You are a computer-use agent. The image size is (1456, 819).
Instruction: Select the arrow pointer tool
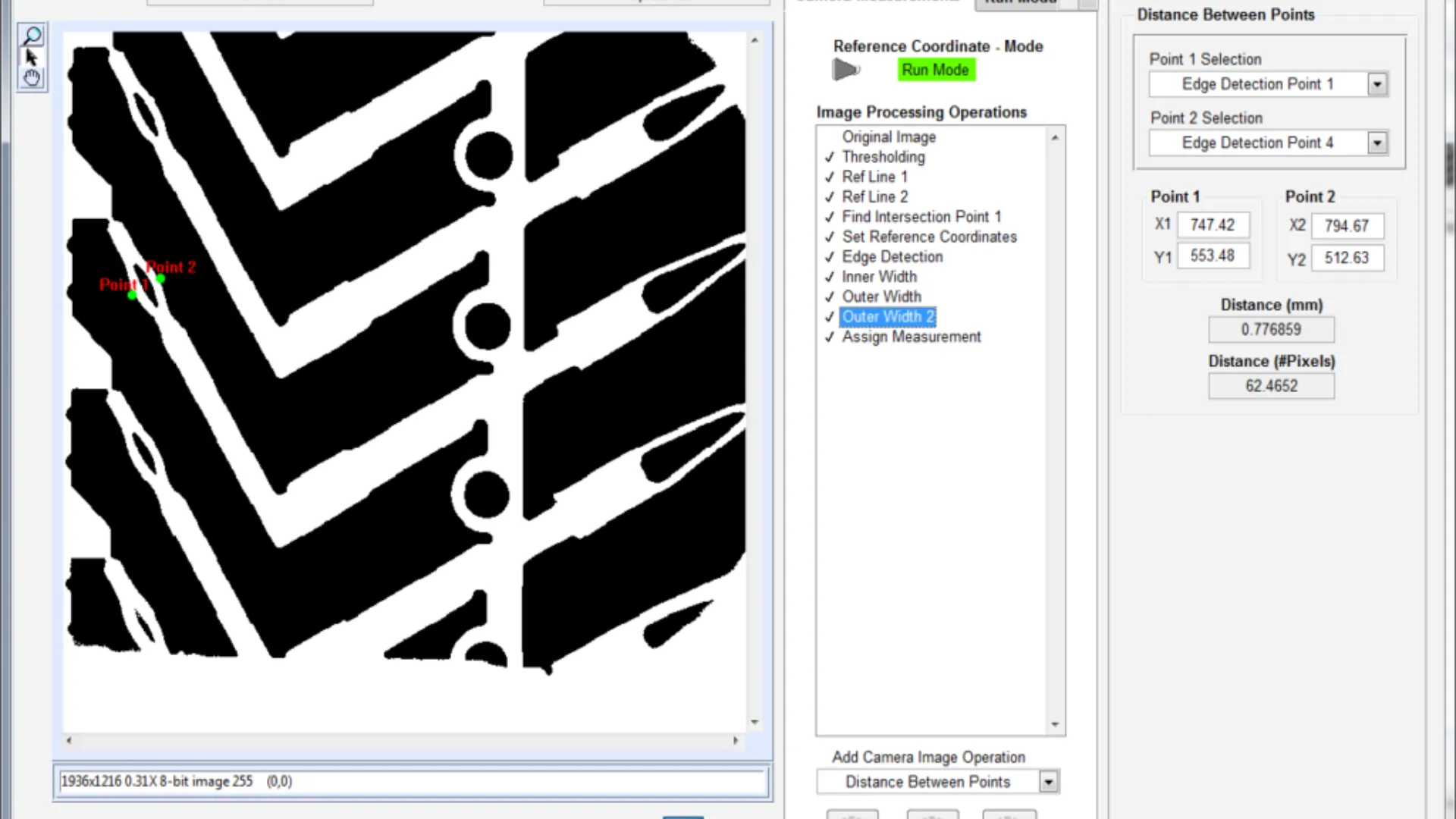(32, 57)
